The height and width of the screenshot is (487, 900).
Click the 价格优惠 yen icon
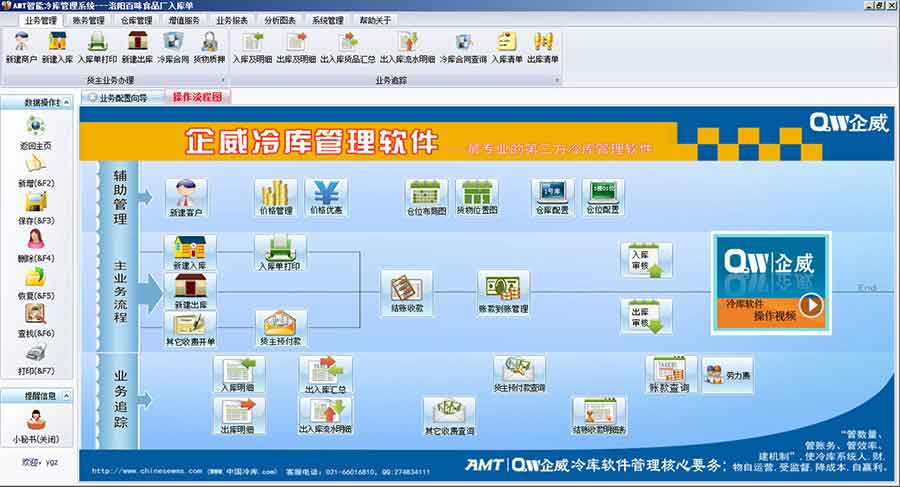point(326,197)
